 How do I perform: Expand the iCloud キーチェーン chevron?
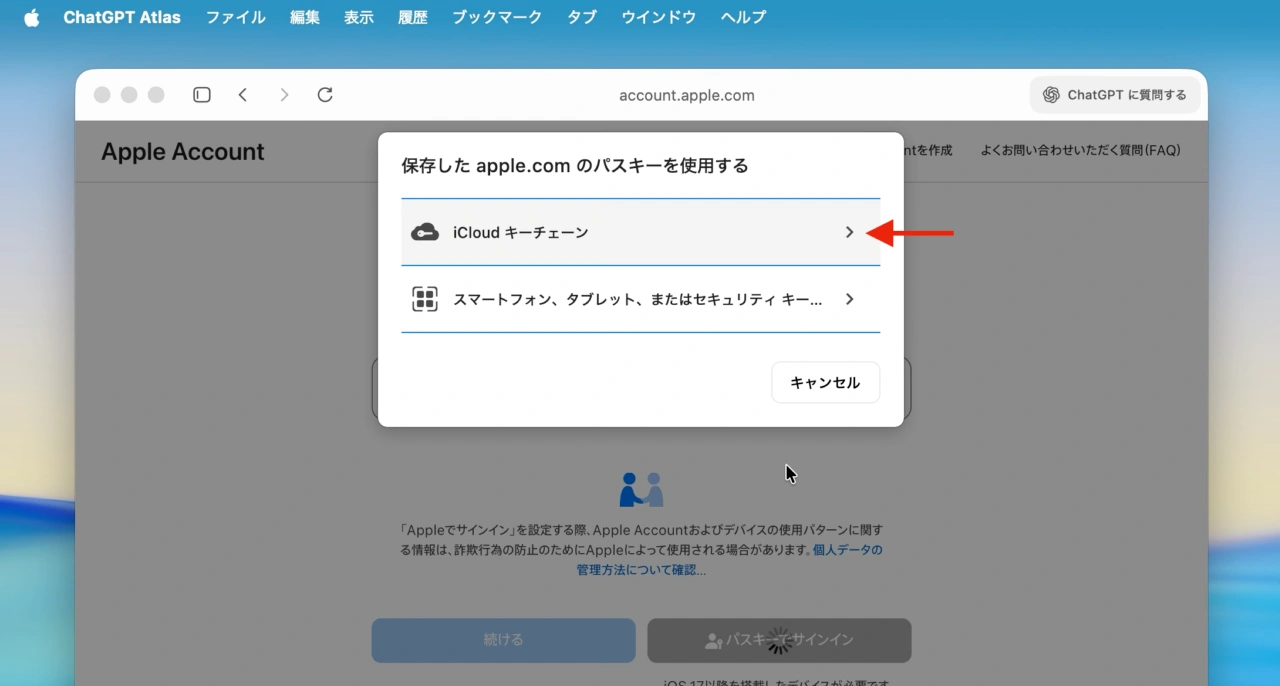pos(849,232)
